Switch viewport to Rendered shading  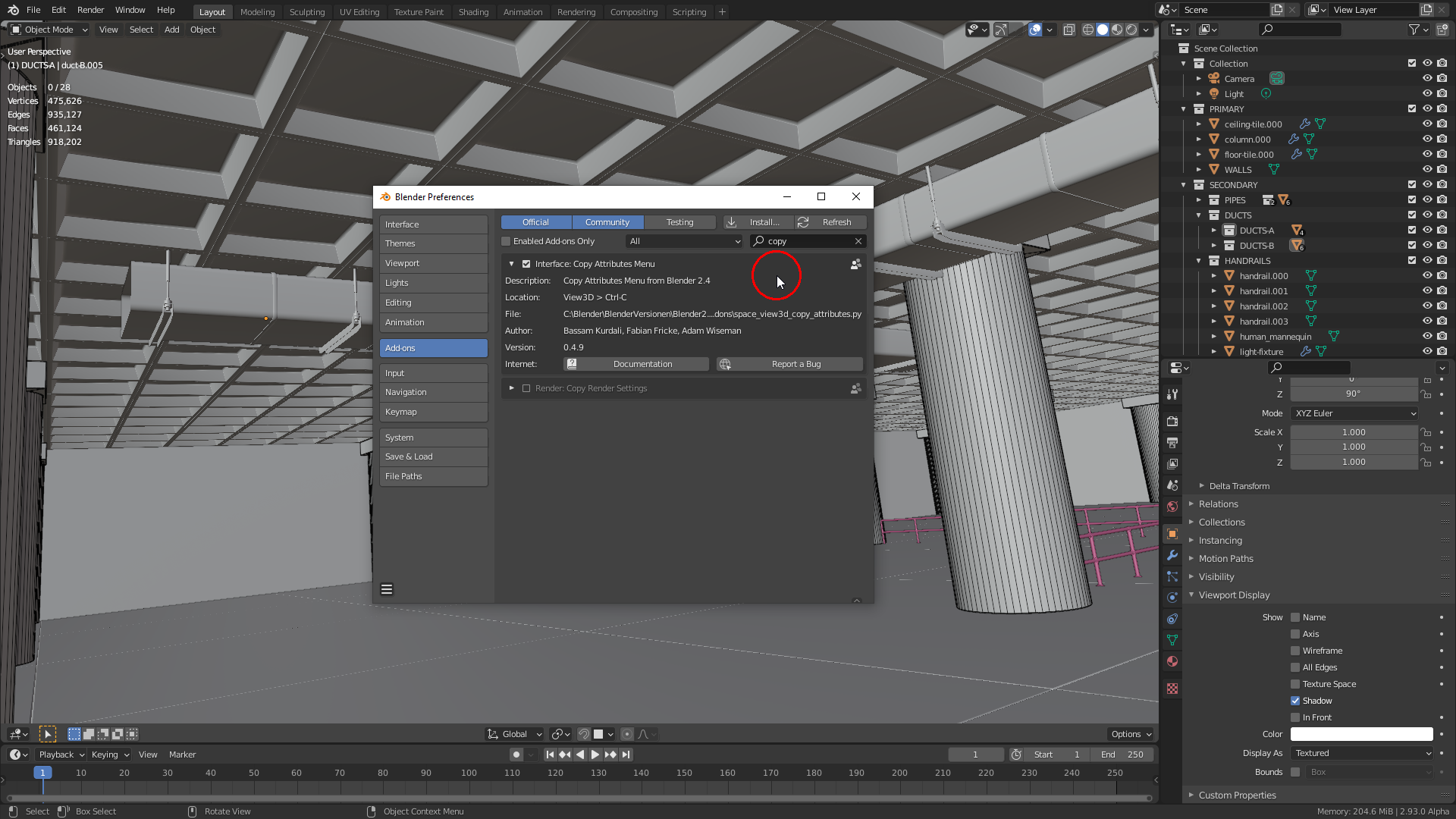(x=1131, y=30)
